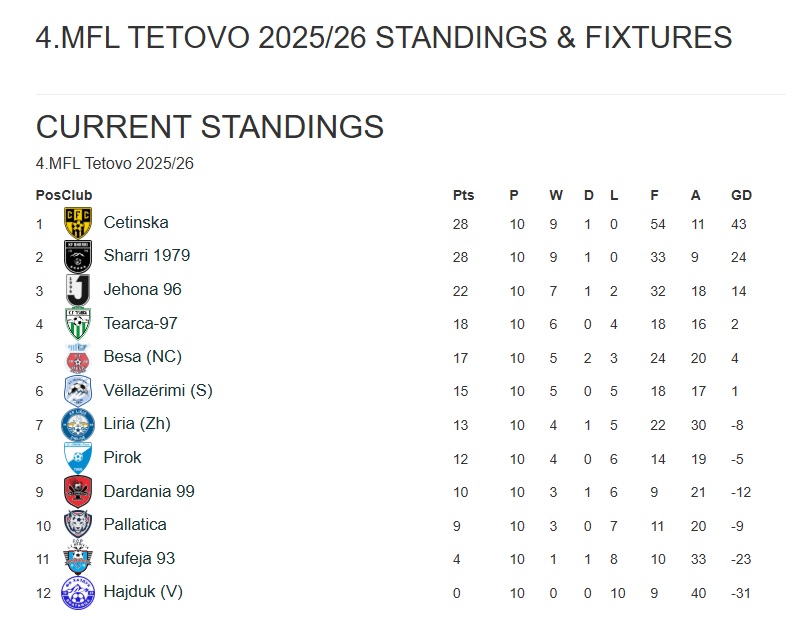Click the Sharri 1979 club logo
The width and height of the screenshot is (786, 625).
[78, 257]
